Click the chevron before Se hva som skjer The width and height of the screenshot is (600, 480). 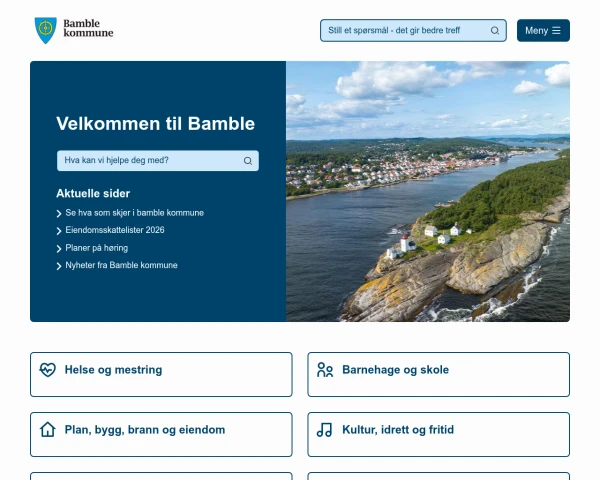[x=60, y=213]
